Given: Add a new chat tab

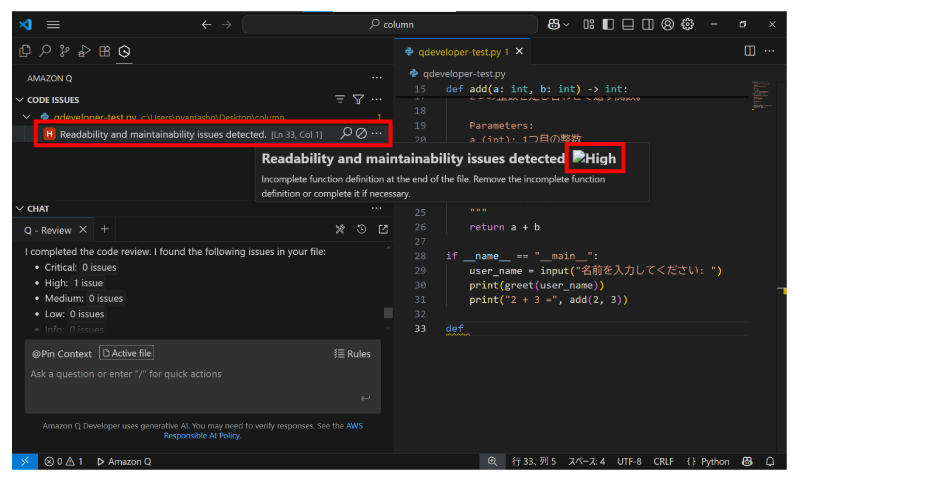Looking at the screenshot, I should coord(104,229).
